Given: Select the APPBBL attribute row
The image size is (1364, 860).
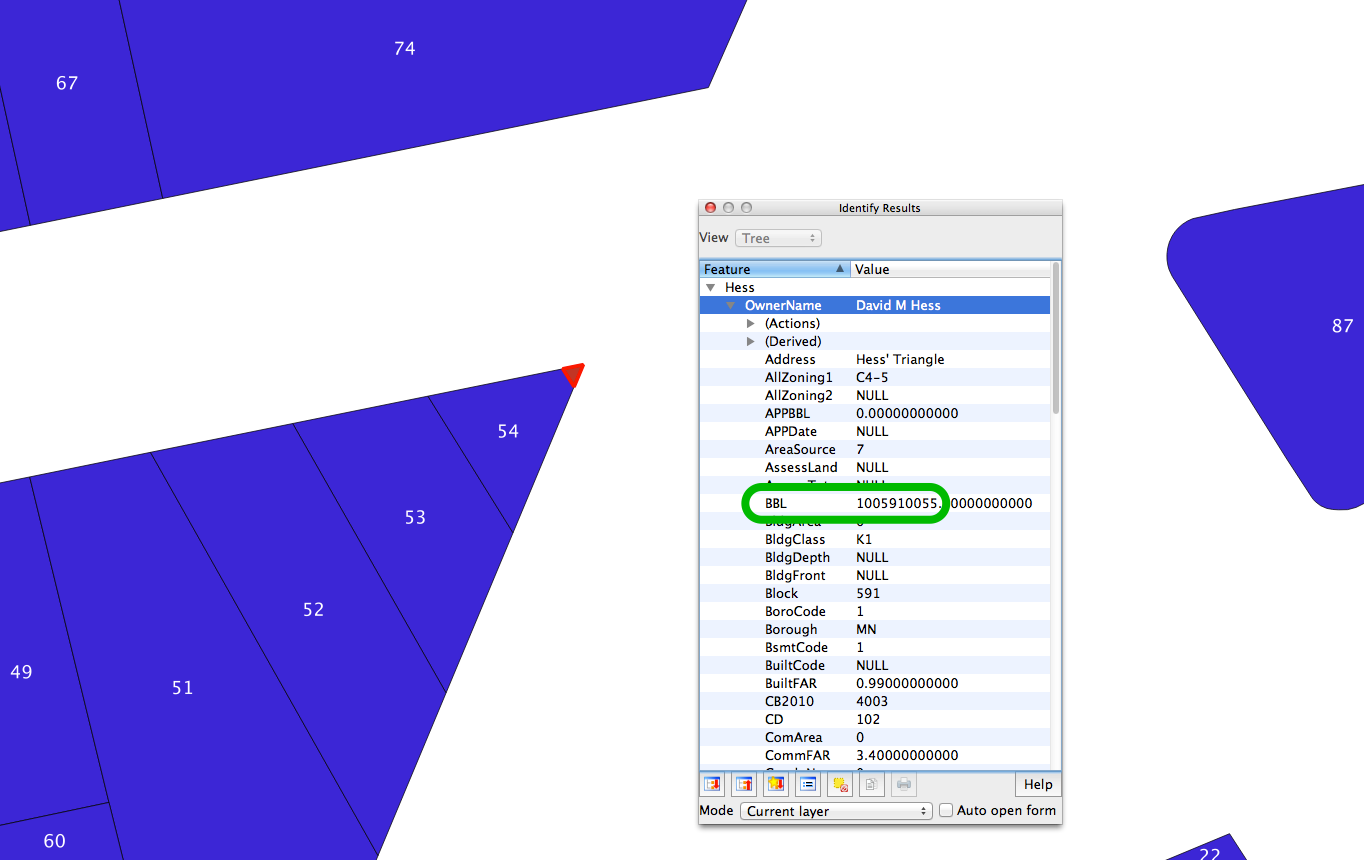Looking at the screenshot, I should point(875,414).
